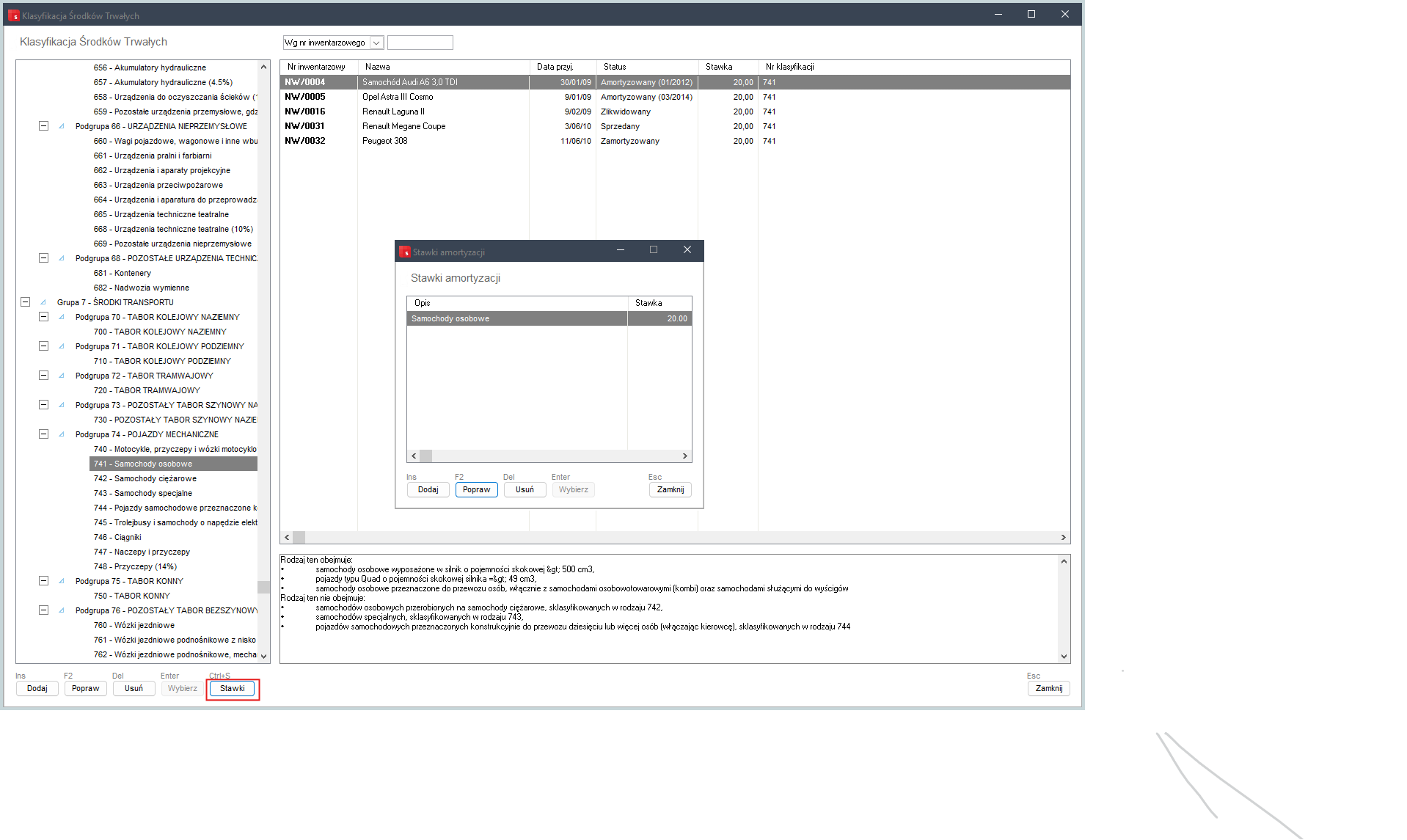Click Popraw in the Stawki amortyzacji dialog

coord(477,489)
